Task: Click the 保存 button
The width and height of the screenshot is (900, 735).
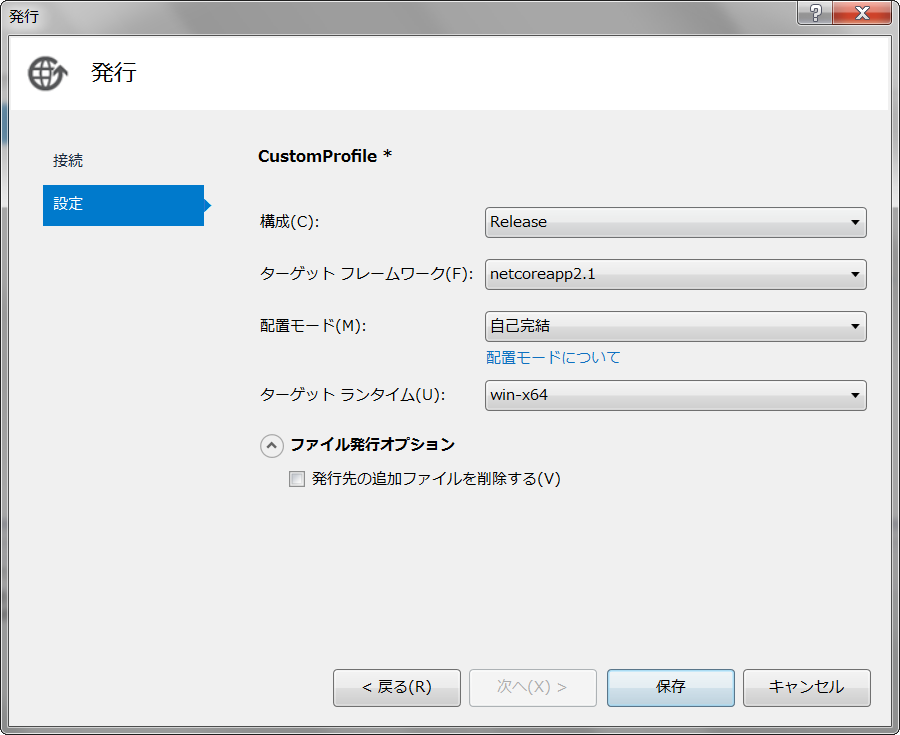Action: click(670, 687)
